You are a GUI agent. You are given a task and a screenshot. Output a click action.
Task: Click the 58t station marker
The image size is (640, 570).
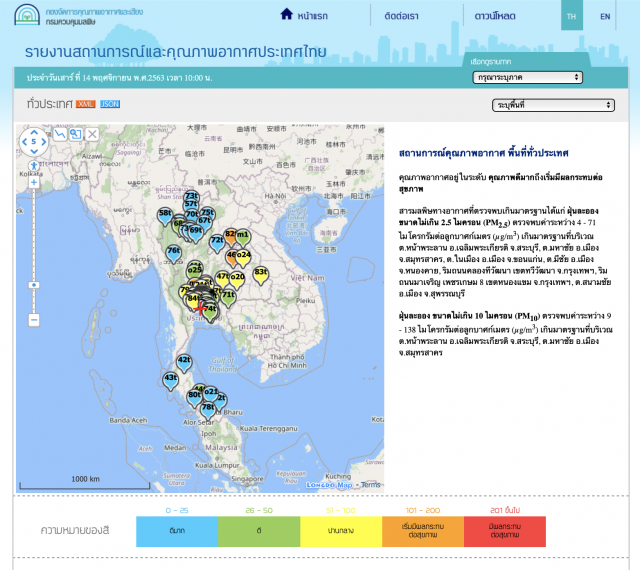click(x=165, y=216)
